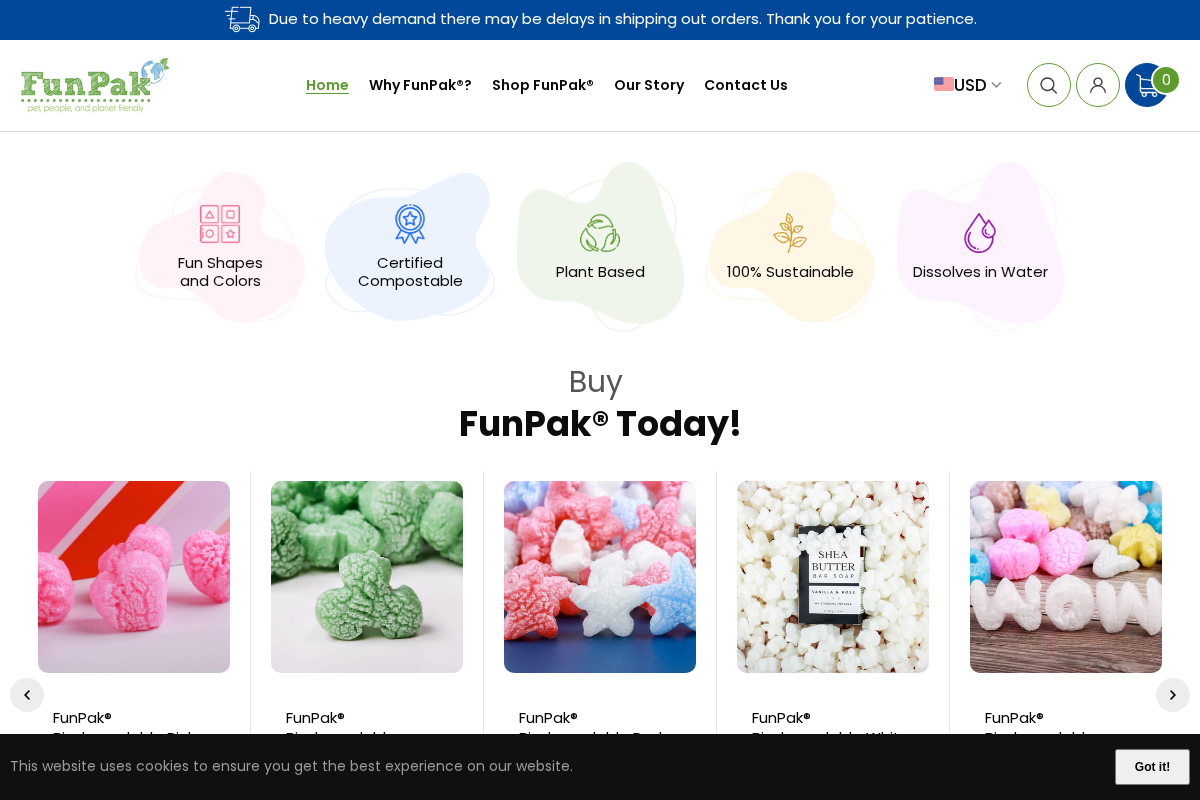Open the USD currency dropdown
This screenshot has width=1200, height=800.
tap(966, 85)
